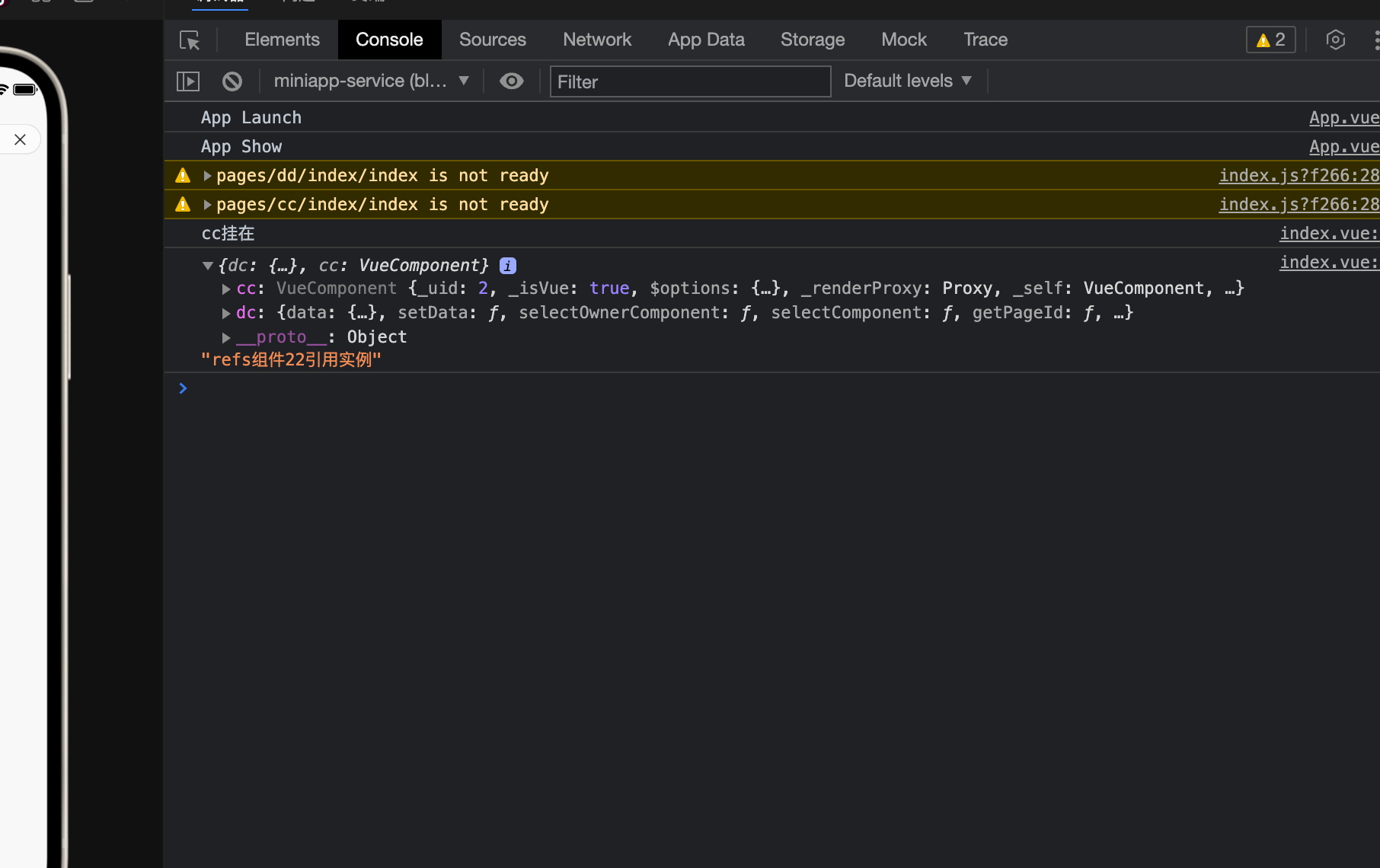The height and width of the screenshot is (868, 1380).
Task: Expand the cc VueComponent property
Action: point(226,289)
